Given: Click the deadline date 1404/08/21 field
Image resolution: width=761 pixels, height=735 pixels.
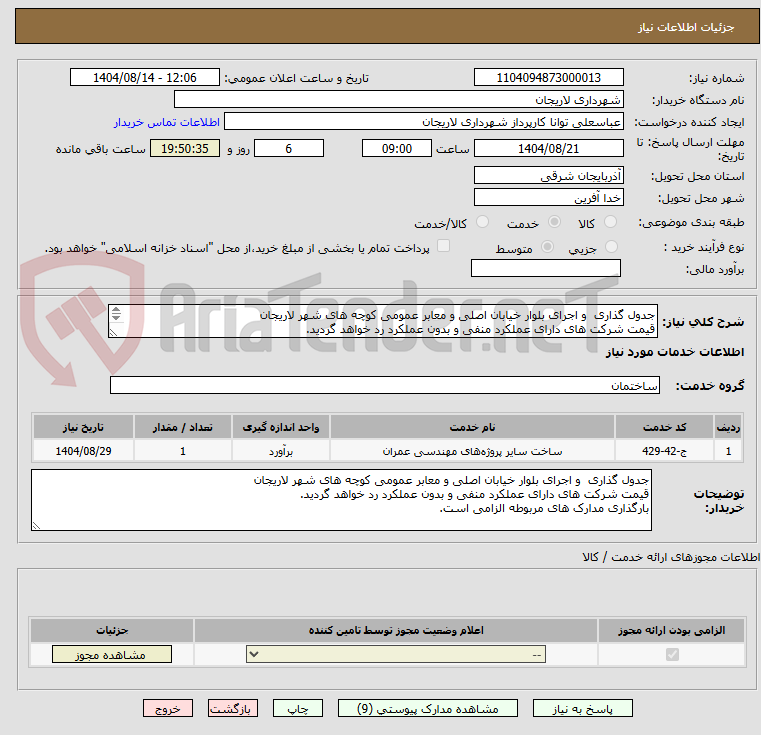Looking at the screenshot, I should click(548, 148).
